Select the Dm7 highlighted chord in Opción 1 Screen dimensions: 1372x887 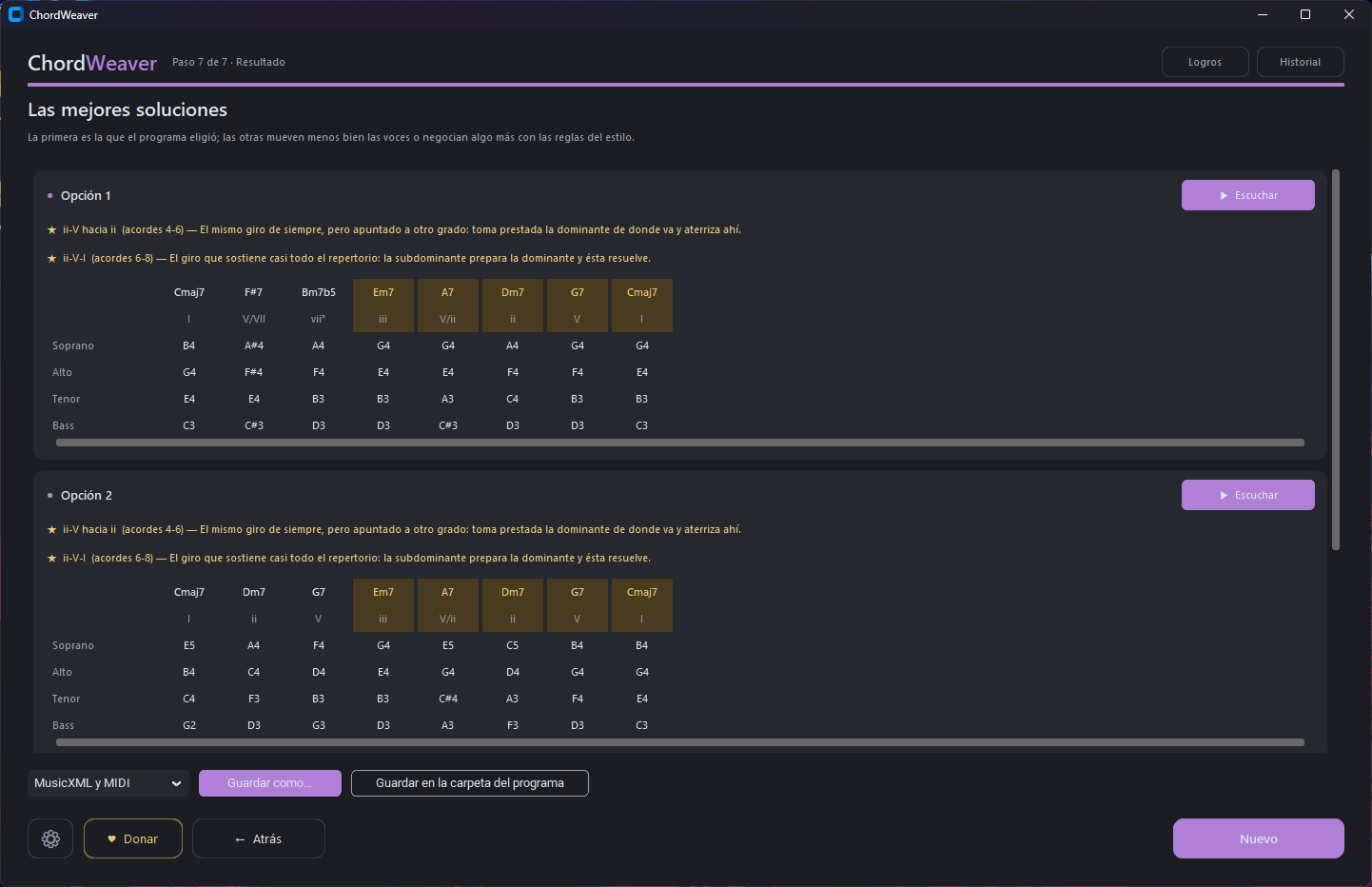pyautogui.click(x=513, y=306)
